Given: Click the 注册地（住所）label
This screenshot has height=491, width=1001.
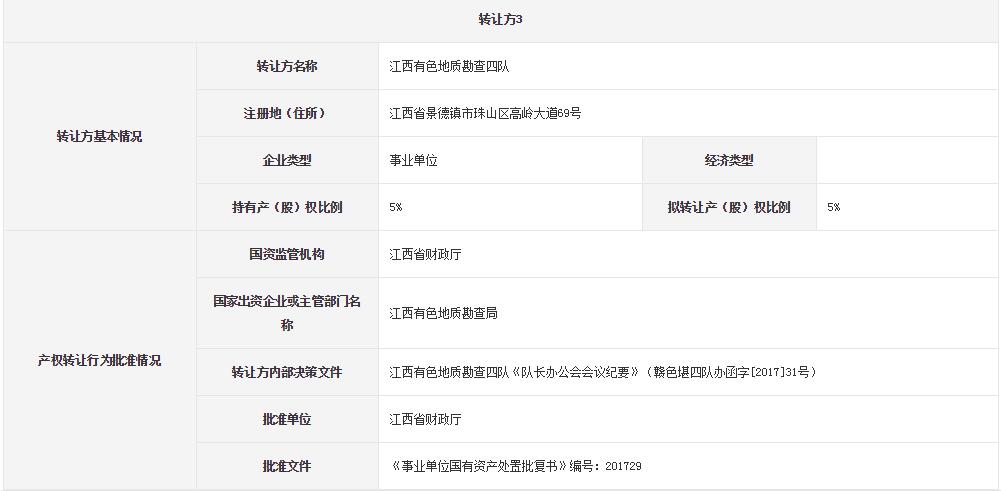Looking at the screenshot, I should [287, 113].
